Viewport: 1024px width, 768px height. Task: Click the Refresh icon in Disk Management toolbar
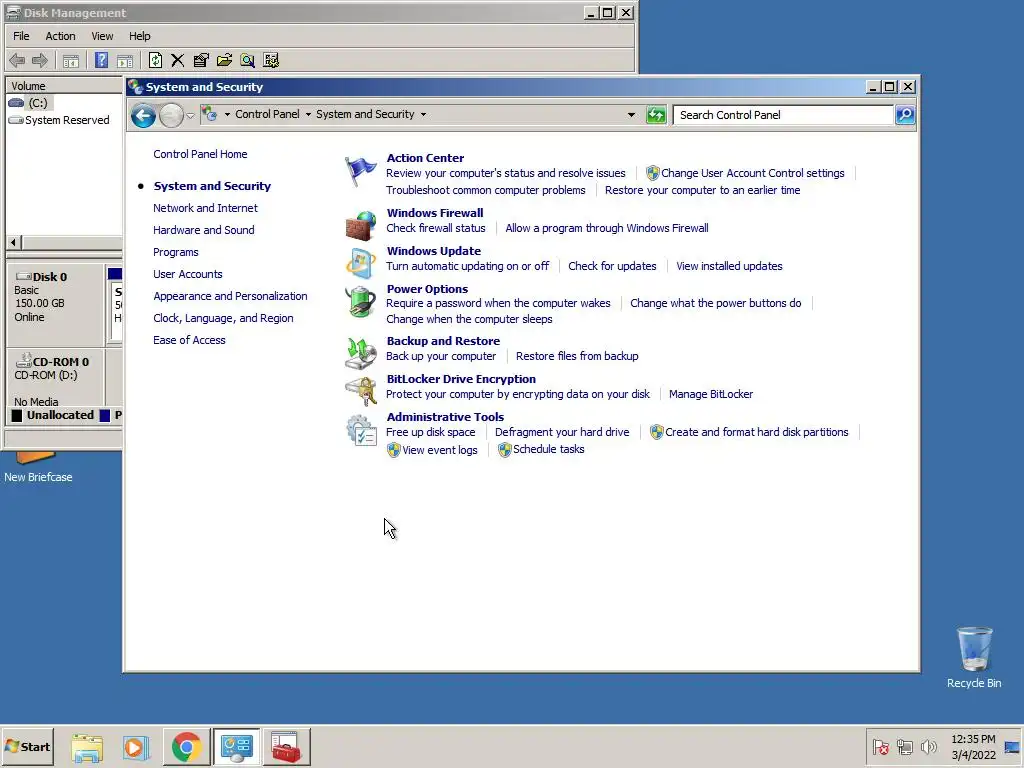[x=155, y=61]
